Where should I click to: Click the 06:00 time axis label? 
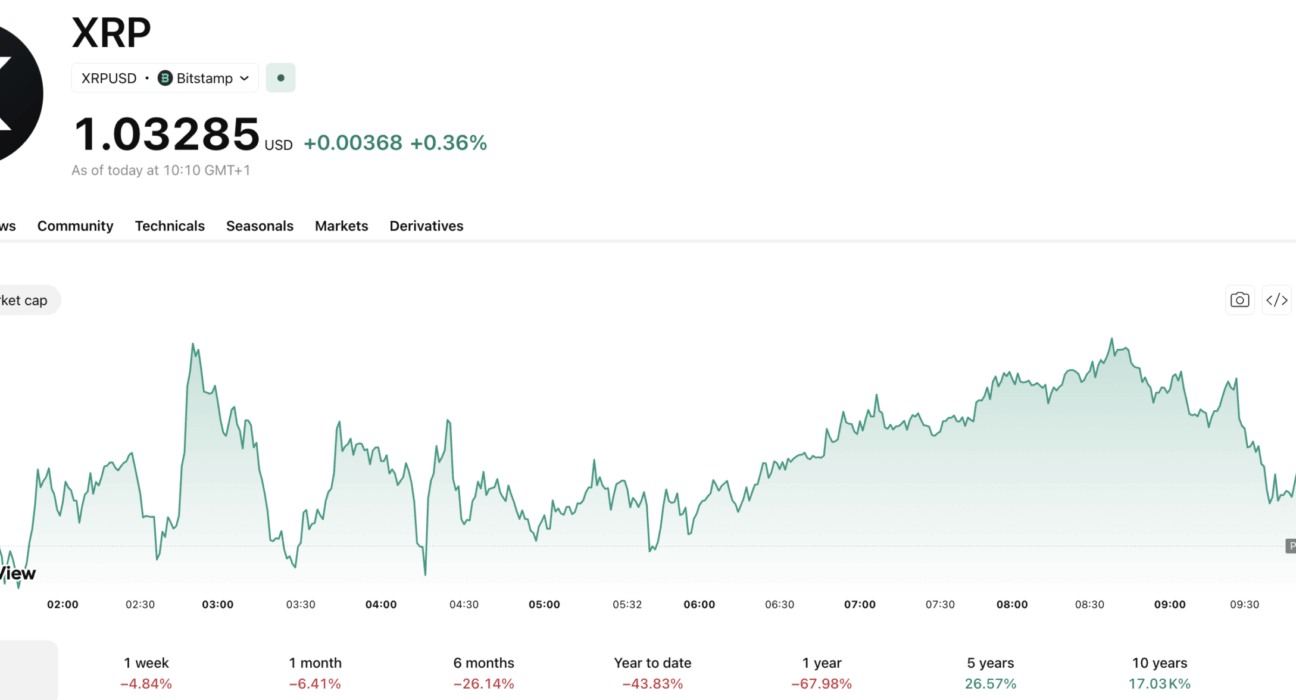[x=699, y=604]
